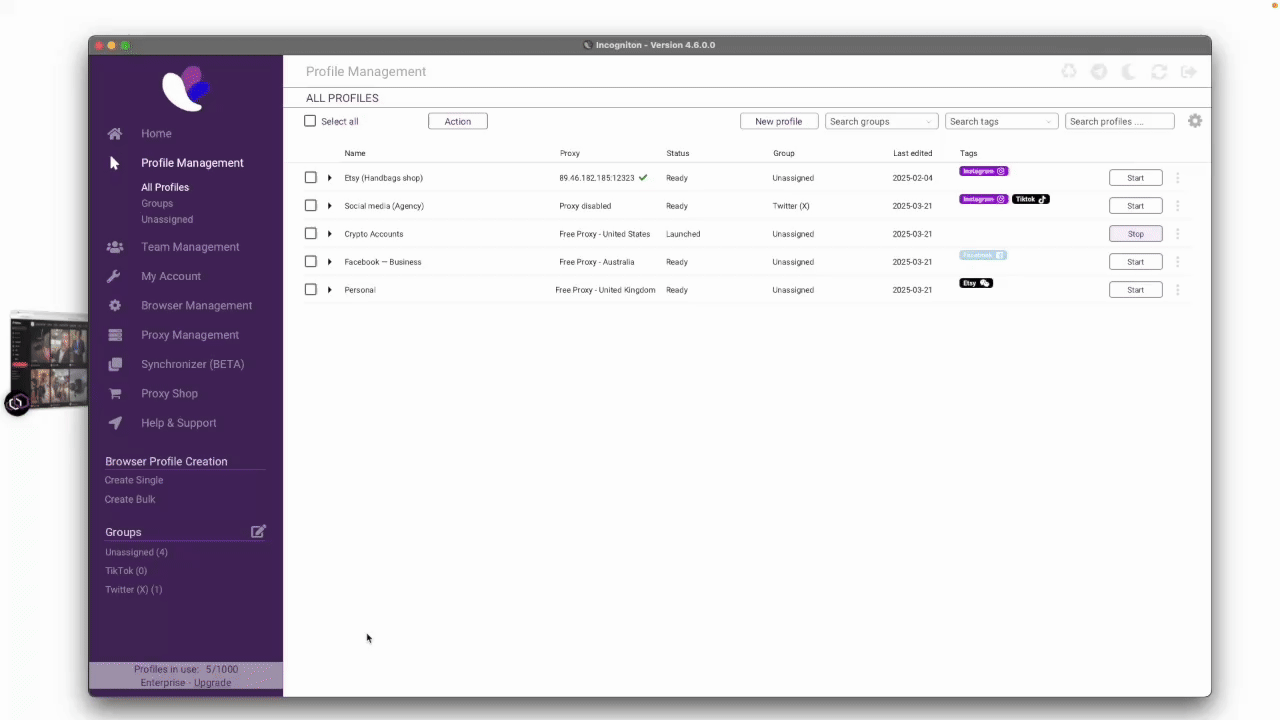Open more options for Social media (Agency)
The height and width of the screenshot is (720, 1280).
tap(1177, 206)
